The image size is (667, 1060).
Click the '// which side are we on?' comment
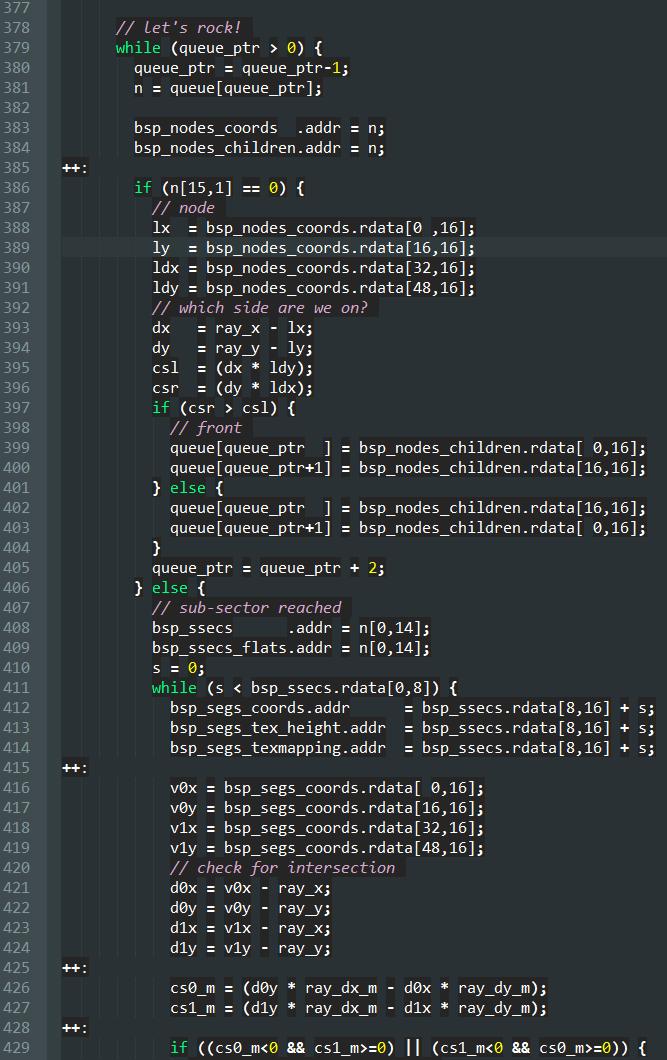tap(260, 308)
